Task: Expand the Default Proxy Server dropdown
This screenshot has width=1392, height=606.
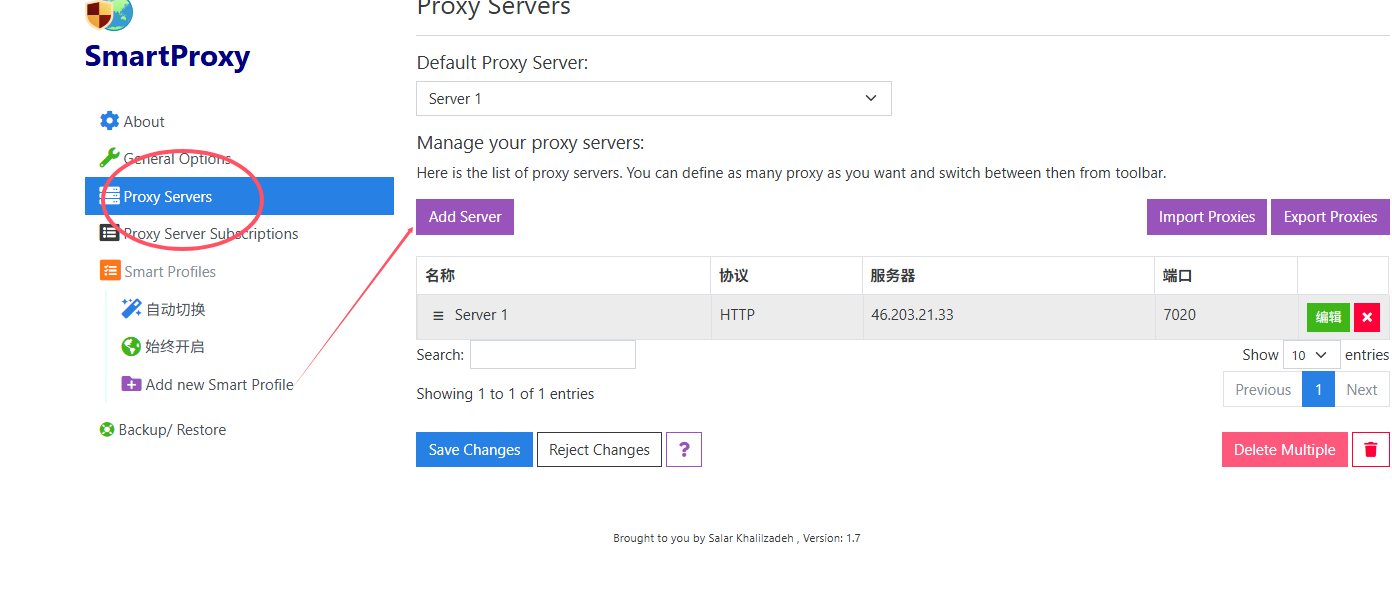Action: (654, 99)
